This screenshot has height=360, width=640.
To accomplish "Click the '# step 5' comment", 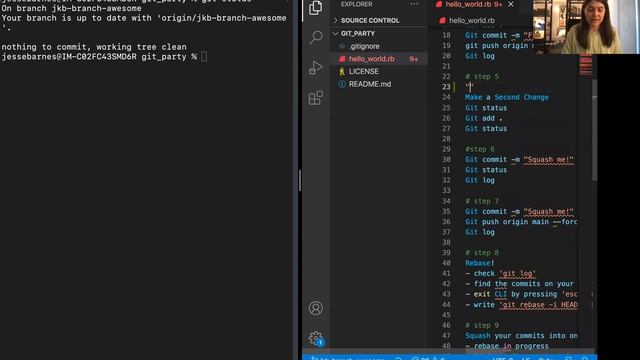I will (x=482, y=77).
